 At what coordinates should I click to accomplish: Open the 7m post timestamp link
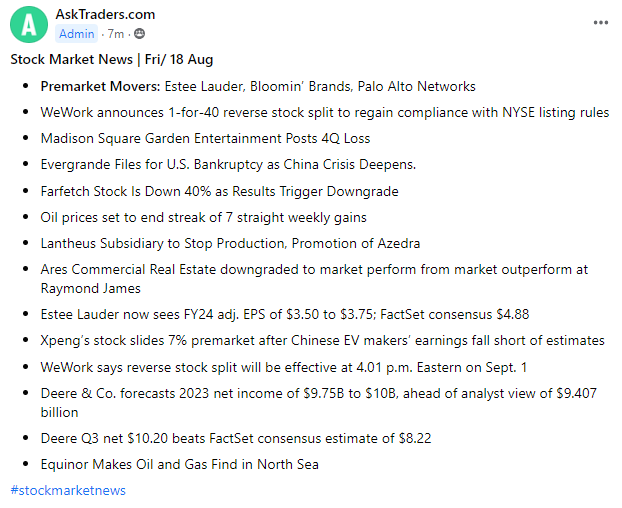tap(113, 34)
